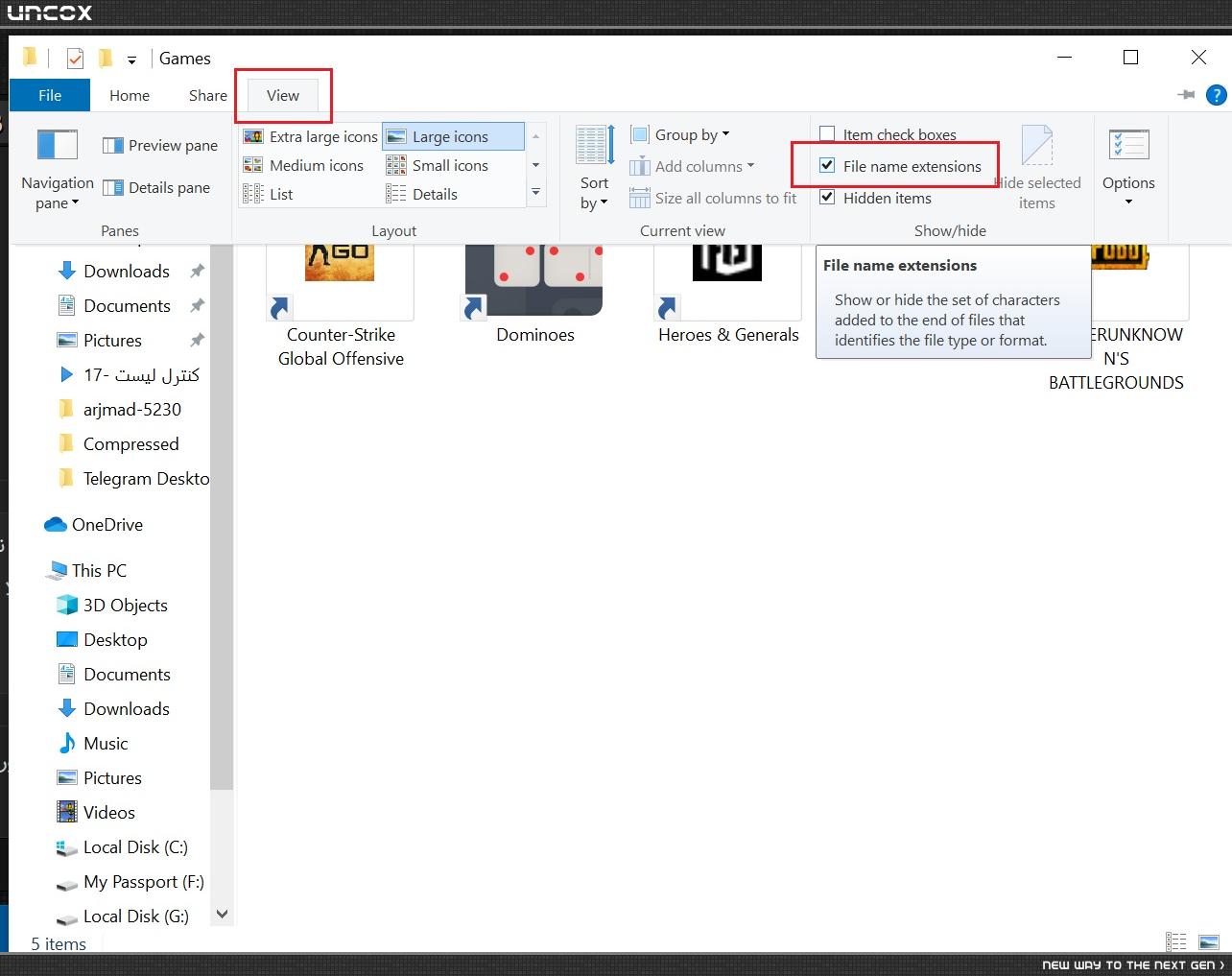Uncheck Hidden items checkbox
This screenshot has height=976, width=1232.
(x=827, y=198)
